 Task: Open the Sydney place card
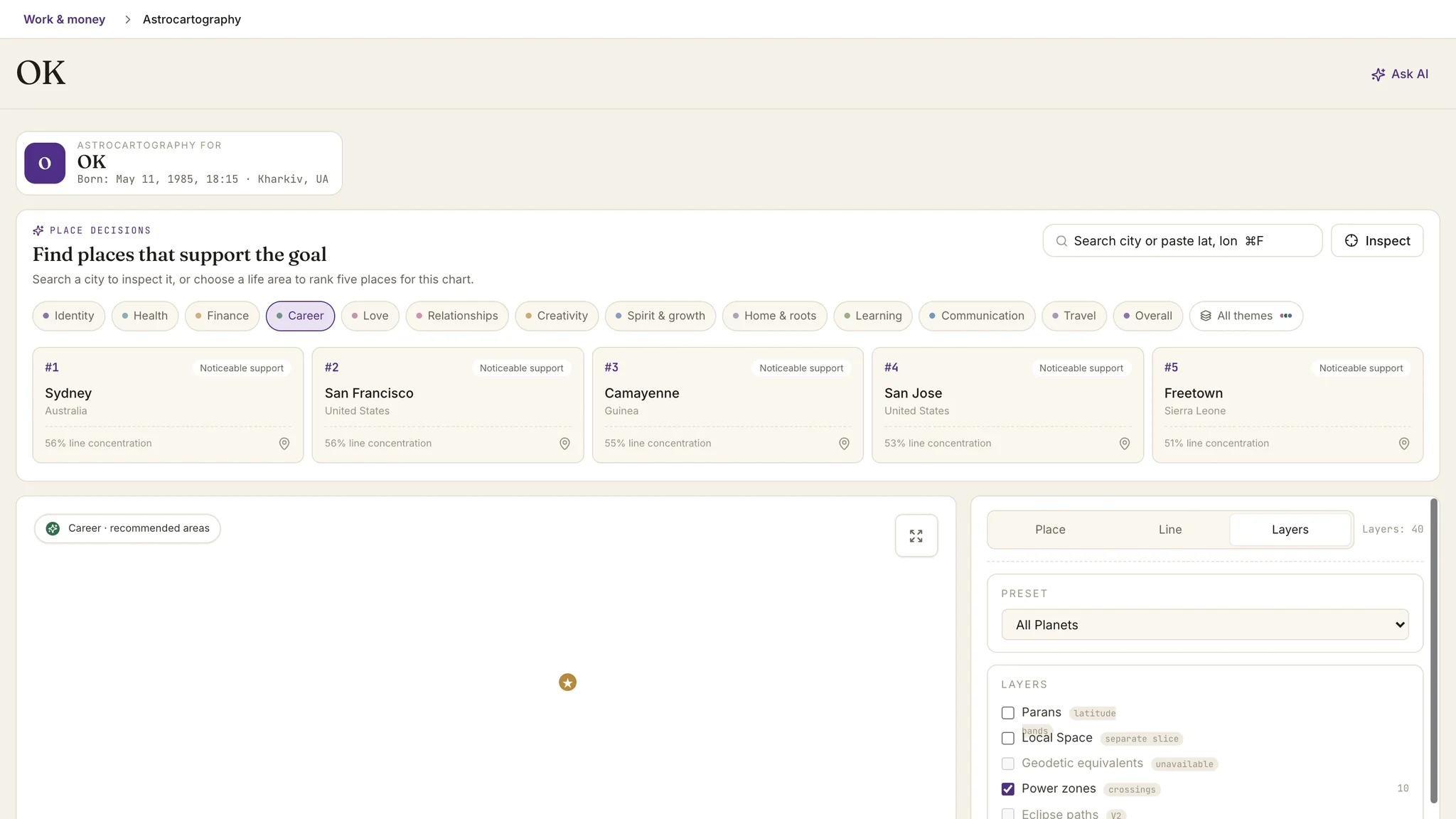168,405
